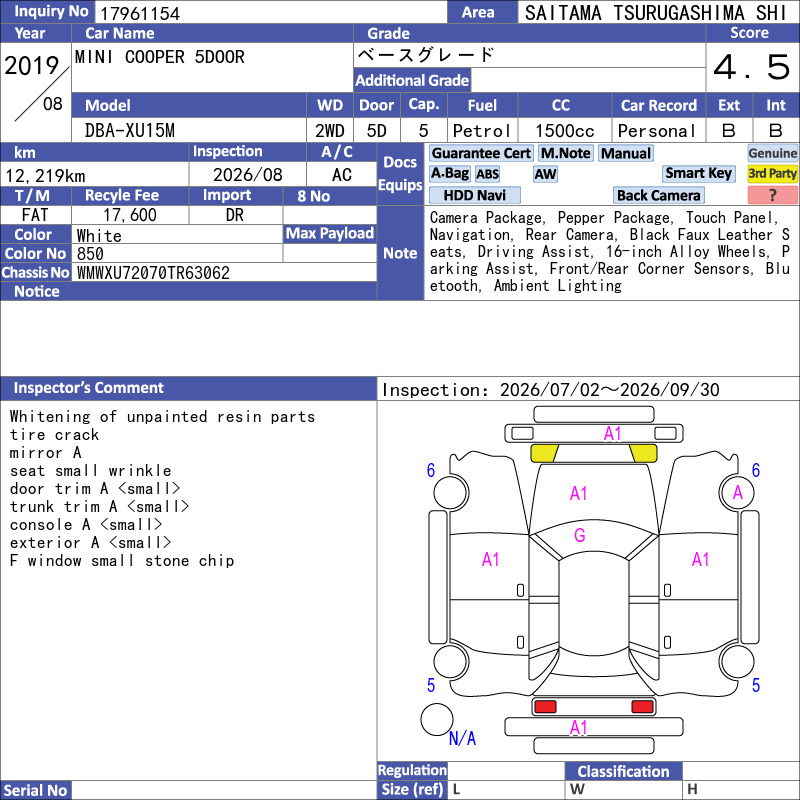
Task: Click the Japanese grade text ベースグレード
Action: [x=426, y=54]
